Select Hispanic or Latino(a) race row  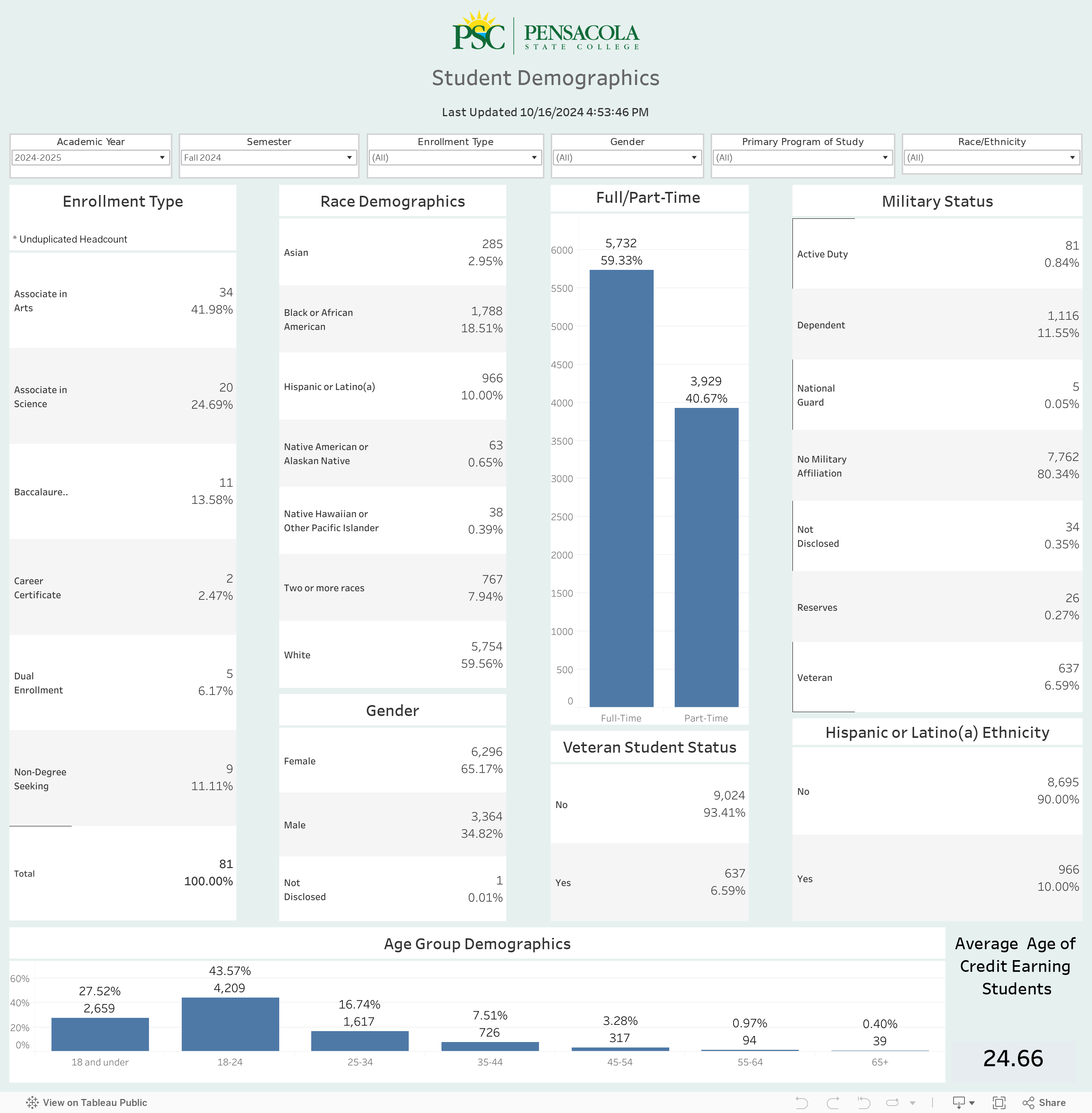coord(392,386)
